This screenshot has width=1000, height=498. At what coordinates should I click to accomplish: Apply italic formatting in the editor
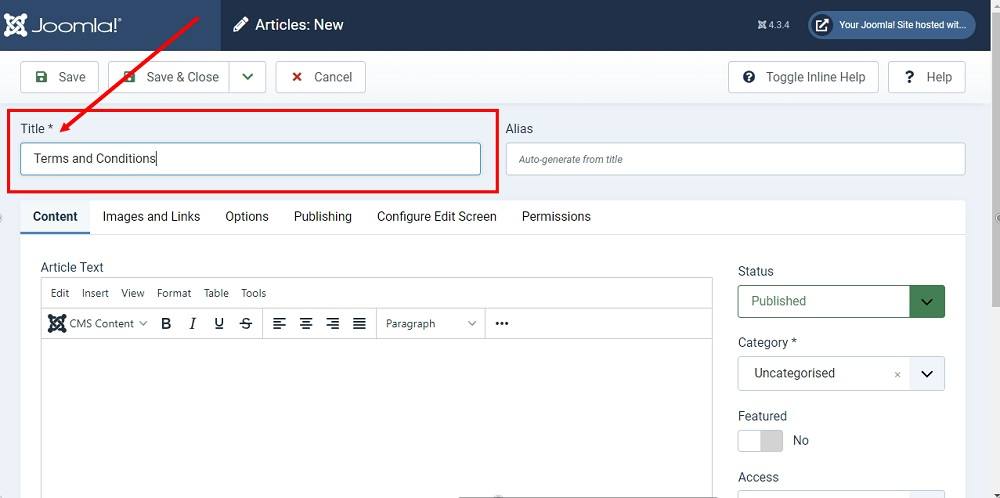(192, 324)
